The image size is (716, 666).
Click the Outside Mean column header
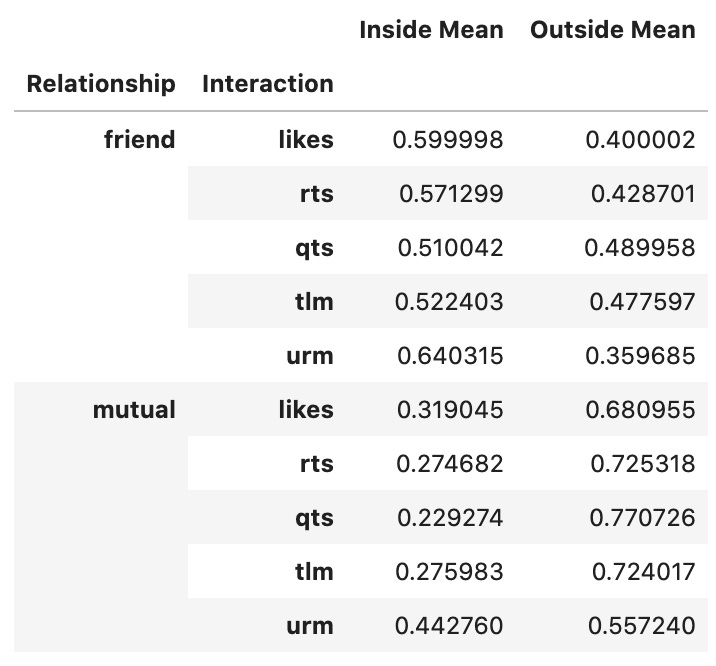(x=612, y=31)
